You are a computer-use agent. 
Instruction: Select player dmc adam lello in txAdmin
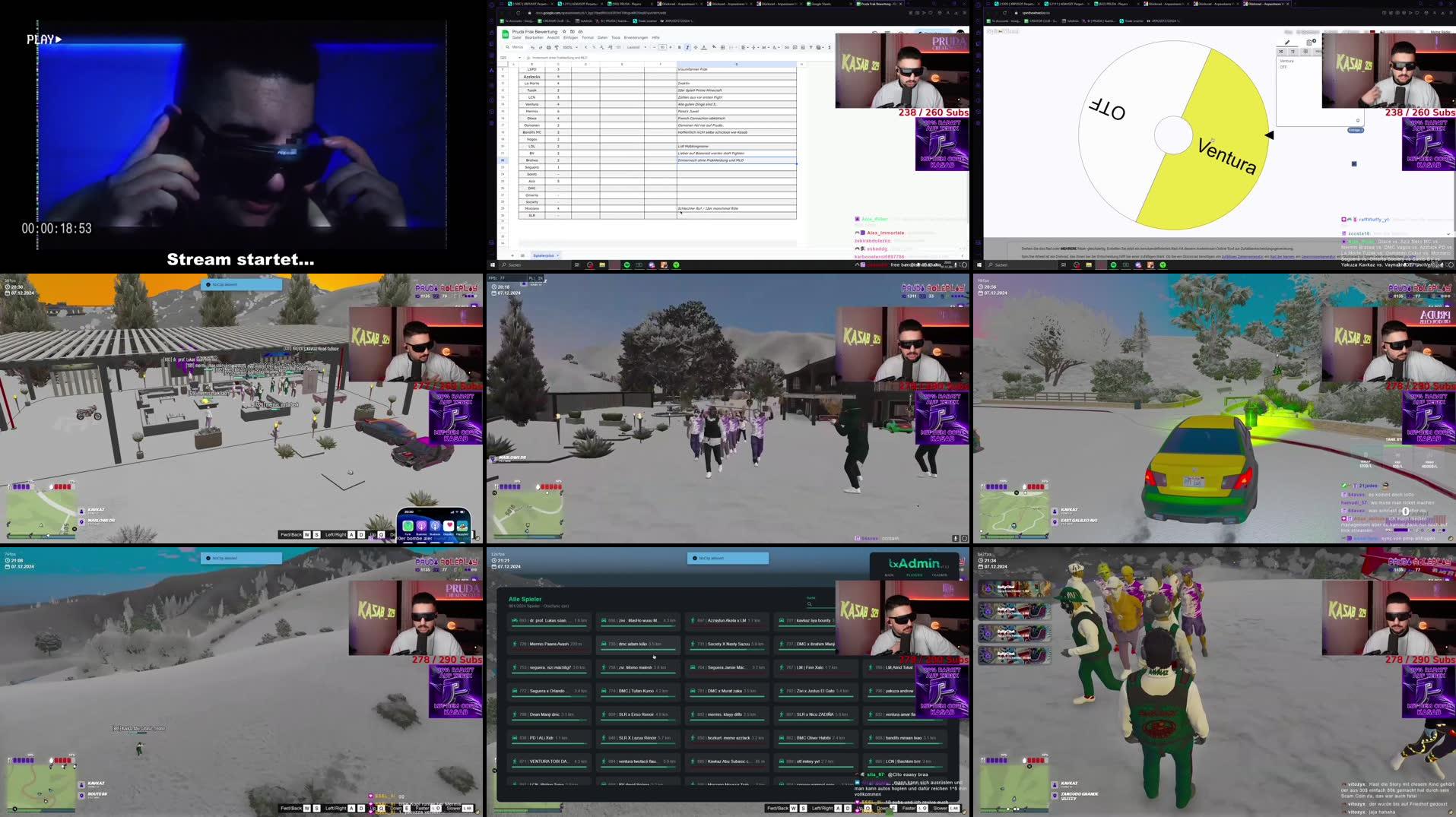[x=637, y=644]
